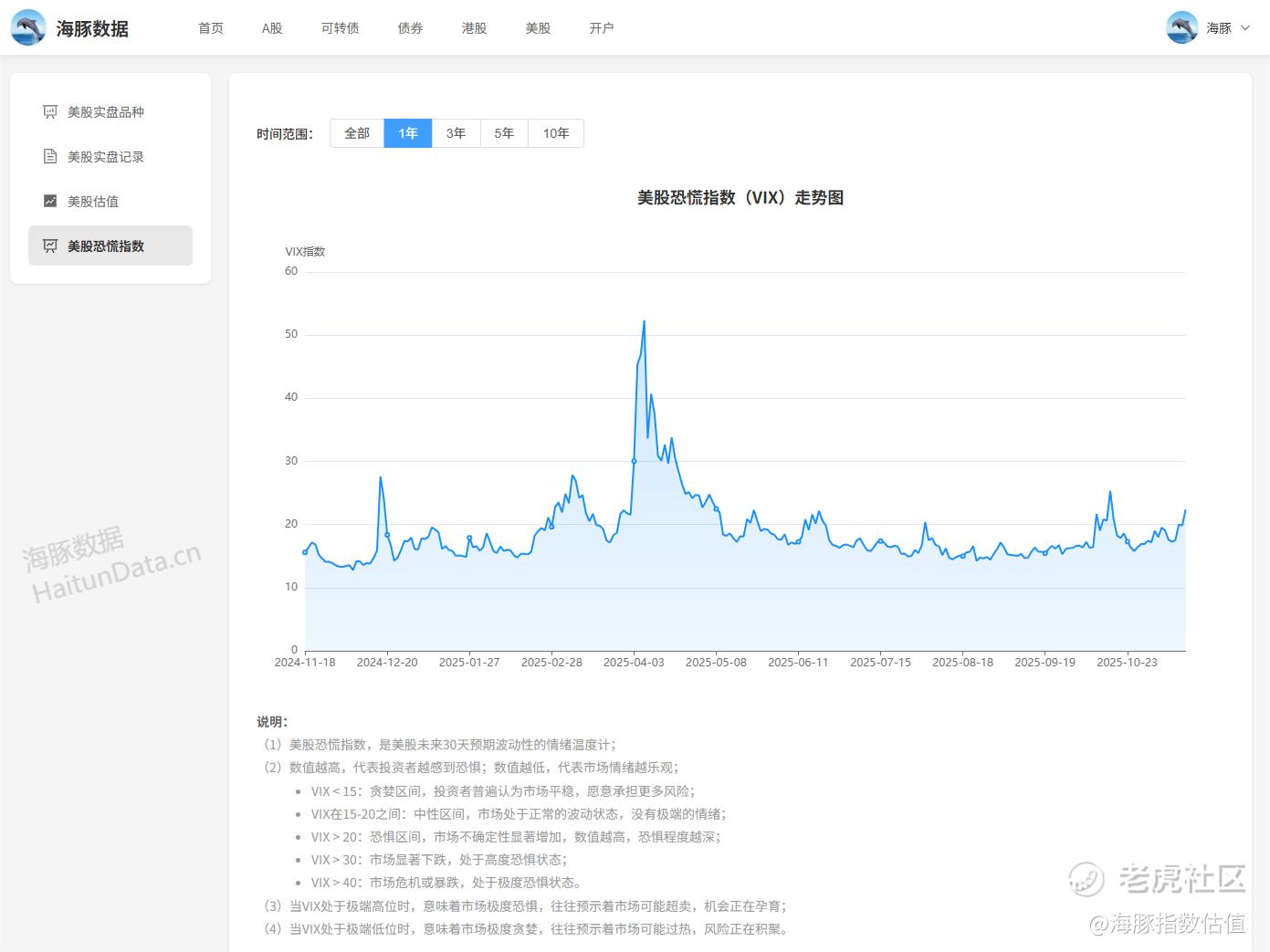Click the 美股恐慌指数 sidebar icon
The image size is (1270, 952).
click(x=50, y=246)
